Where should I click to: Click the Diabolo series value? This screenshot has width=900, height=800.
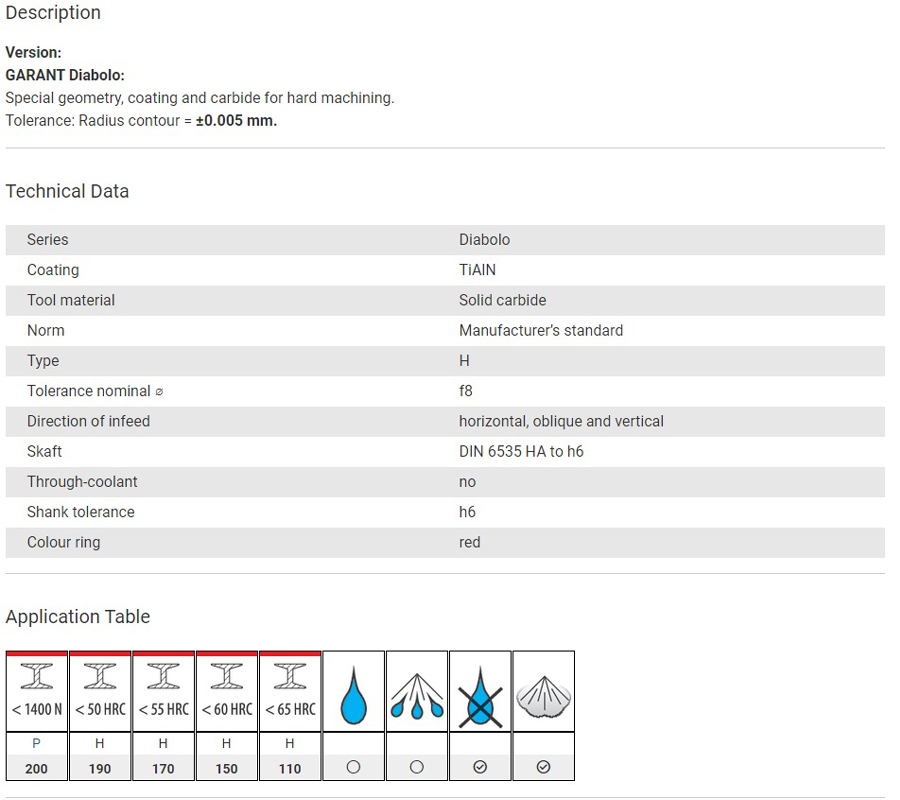pyautogui.click(x=484, y=240)
